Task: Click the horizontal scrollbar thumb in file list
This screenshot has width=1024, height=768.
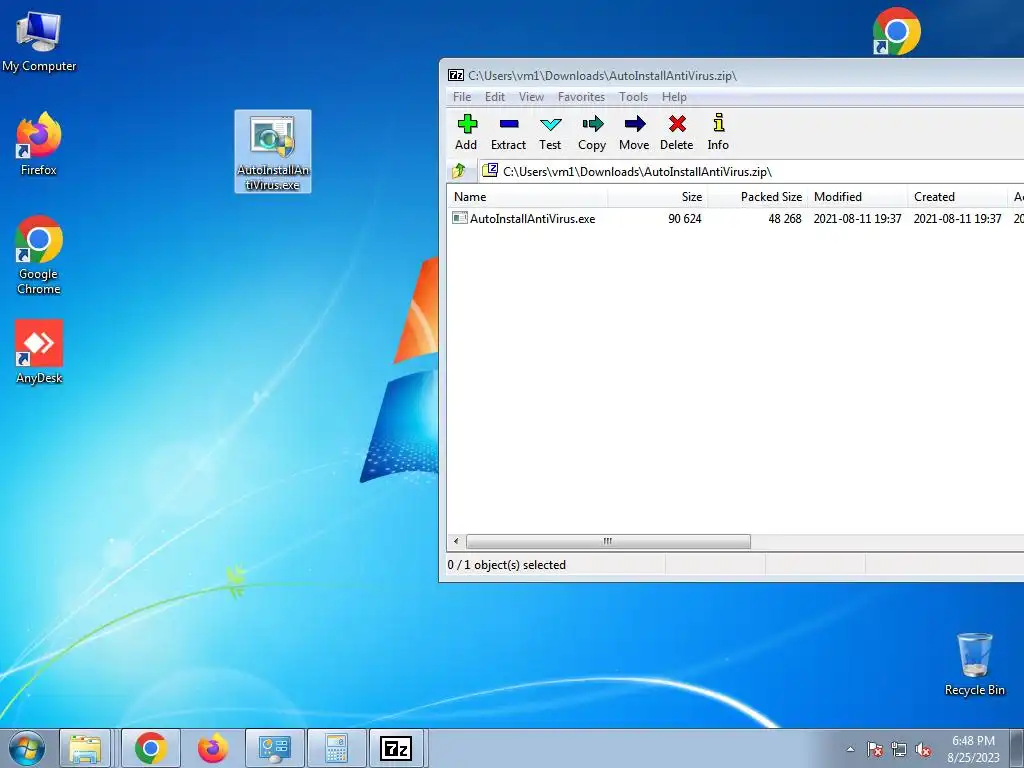Action: [608, 541]
